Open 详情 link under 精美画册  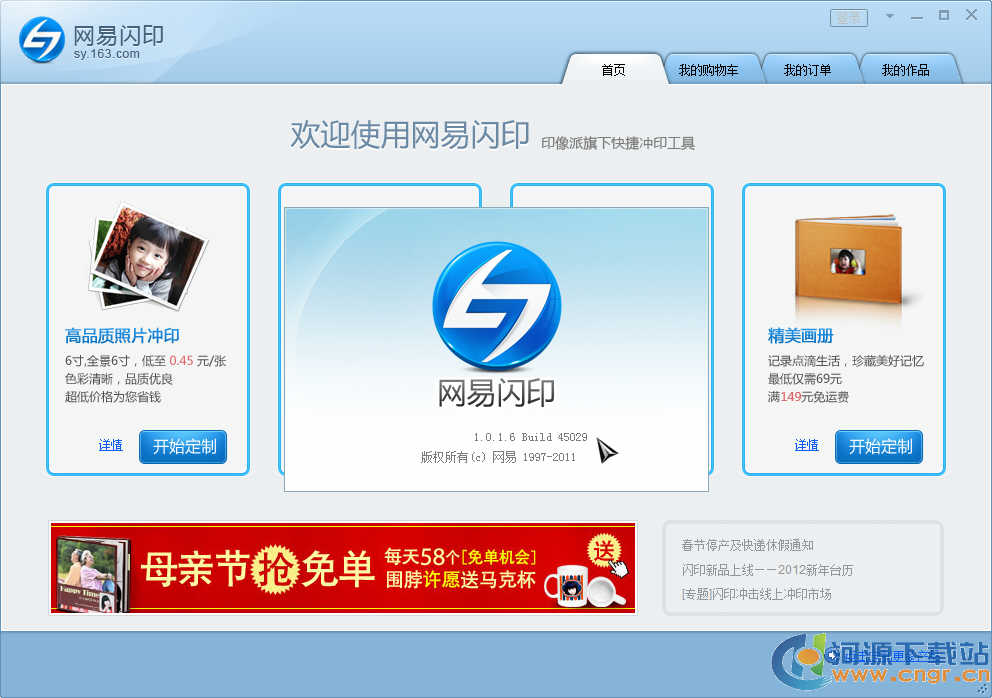coord(806,446)
